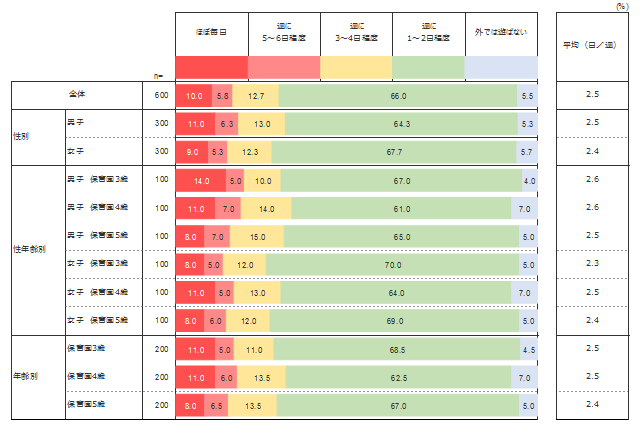
Task: Click the green '週に1〜2日程度' legend swatch
Action: pyautogui.click(x=429, y=66)
